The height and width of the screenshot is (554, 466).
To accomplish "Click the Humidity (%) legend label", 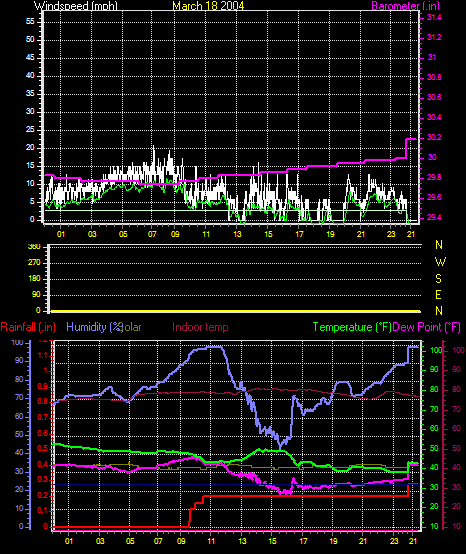I will tap(94, 327).
